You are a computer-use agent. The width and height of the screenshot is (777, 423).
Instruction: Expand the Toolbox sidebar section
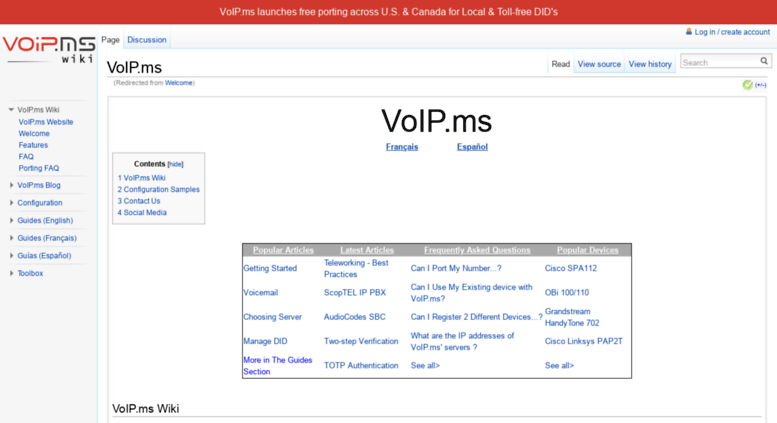tap(11, 273)
